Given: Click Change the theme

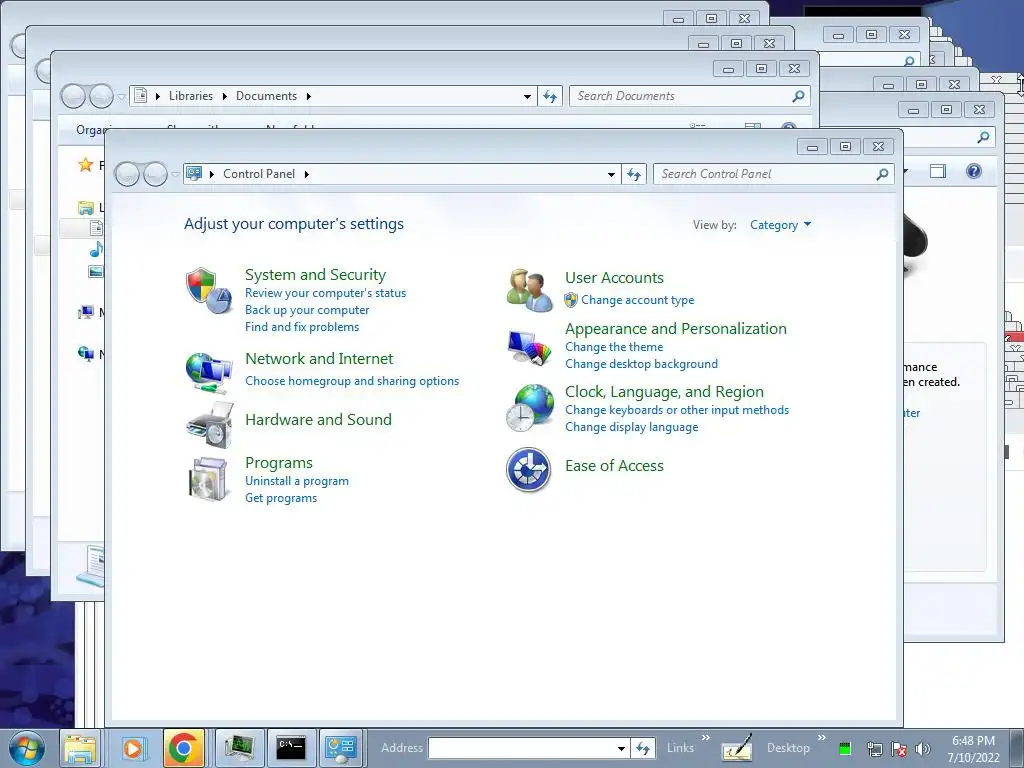Looking at the screenshot, I should [x=614, y=347].
